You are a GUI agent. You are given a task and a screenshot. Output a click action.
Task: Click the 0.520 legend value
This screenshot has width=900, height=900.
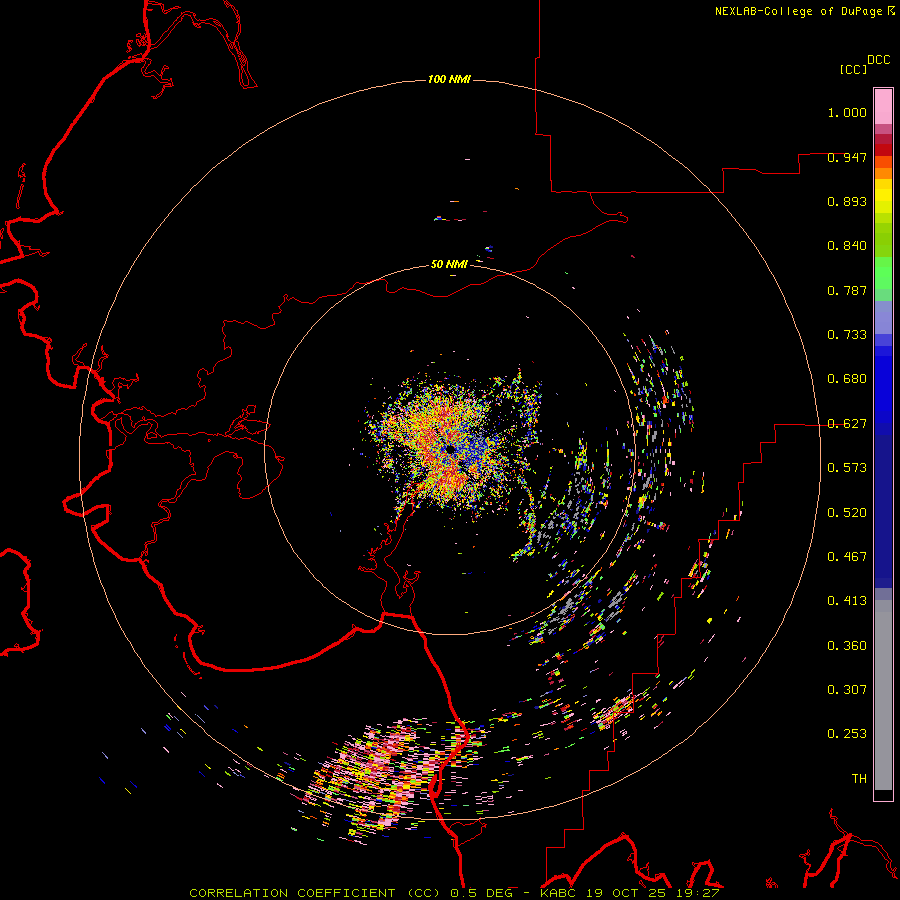[x=847, y=513]
